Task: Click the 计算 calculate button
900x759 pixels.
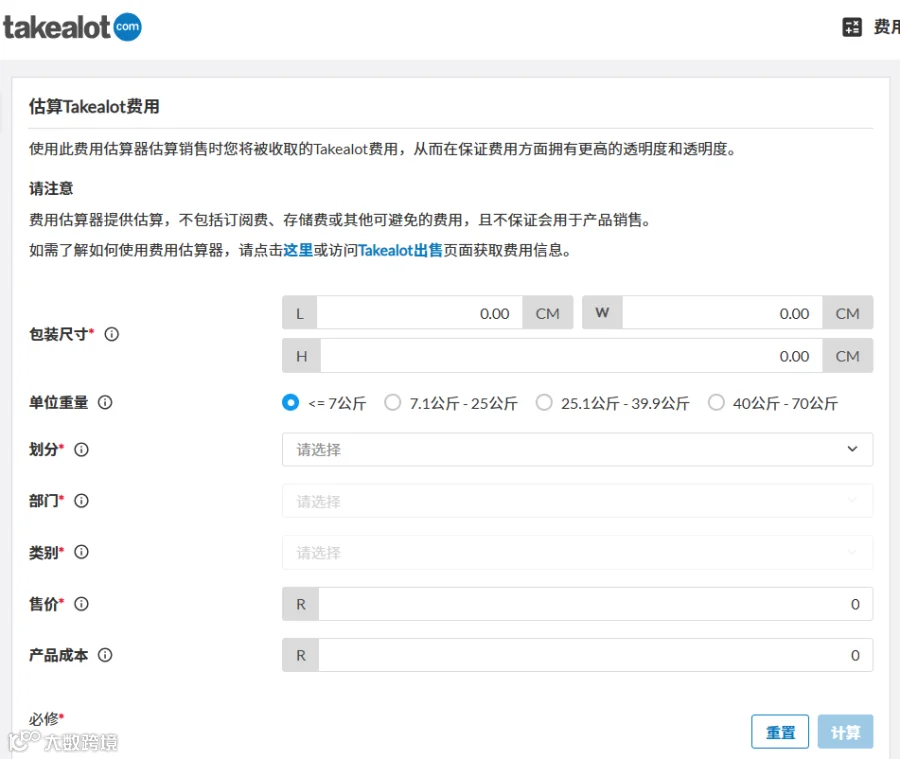Action: 845,731
